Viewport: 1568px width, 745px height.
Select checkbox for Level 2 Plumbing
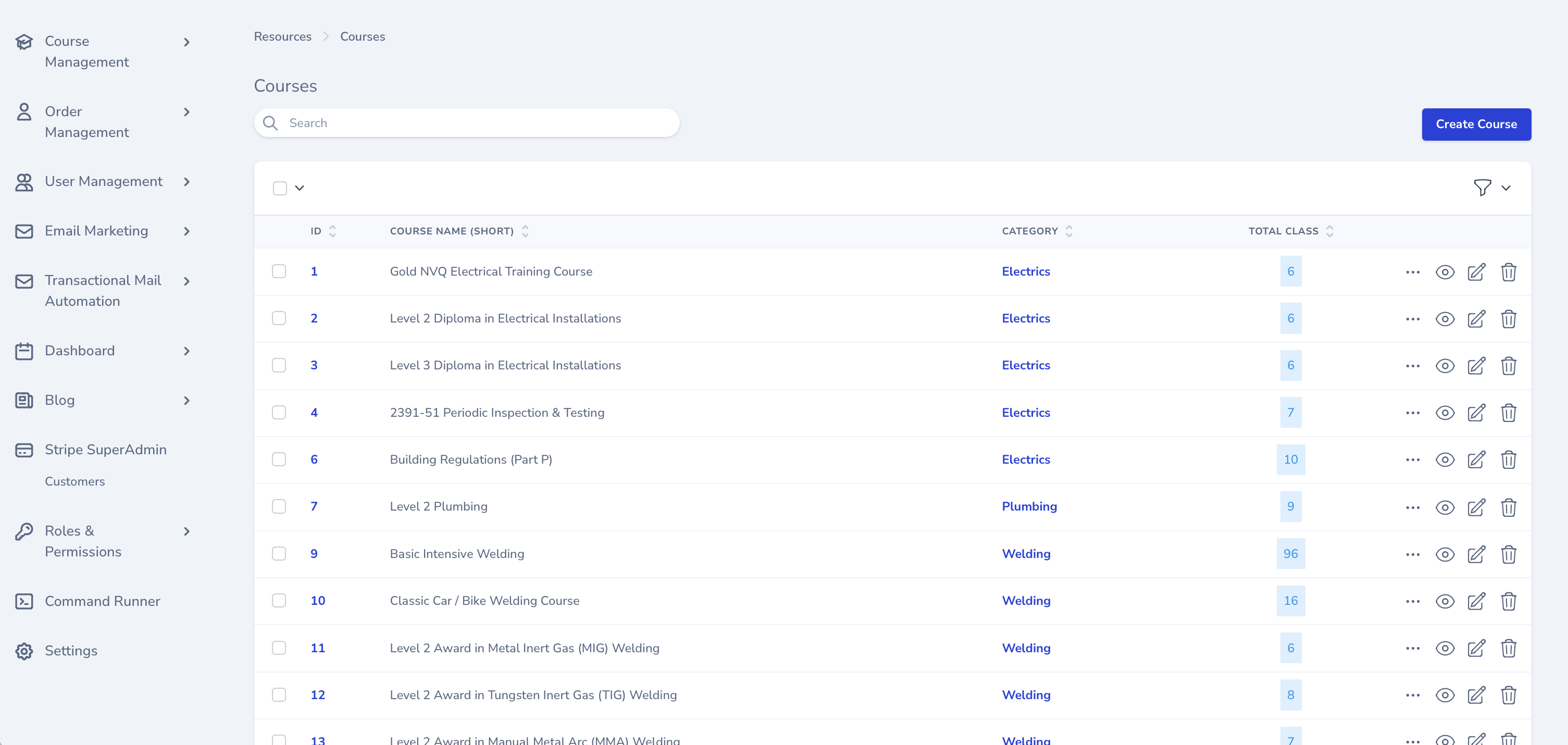(279, 506)
